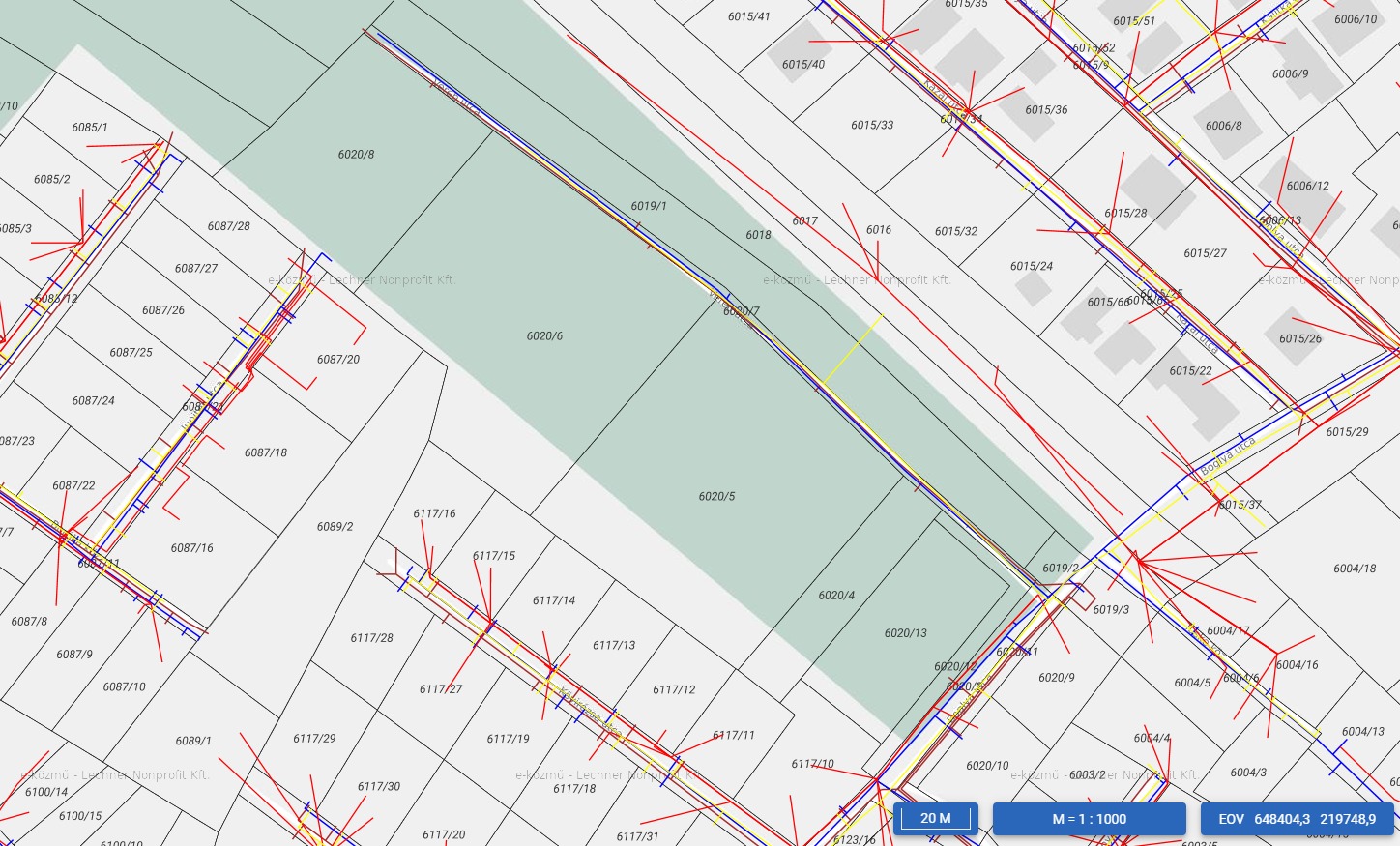Click the EOV coordinate readout
1400x846 pixels.
coord(1297,819)
